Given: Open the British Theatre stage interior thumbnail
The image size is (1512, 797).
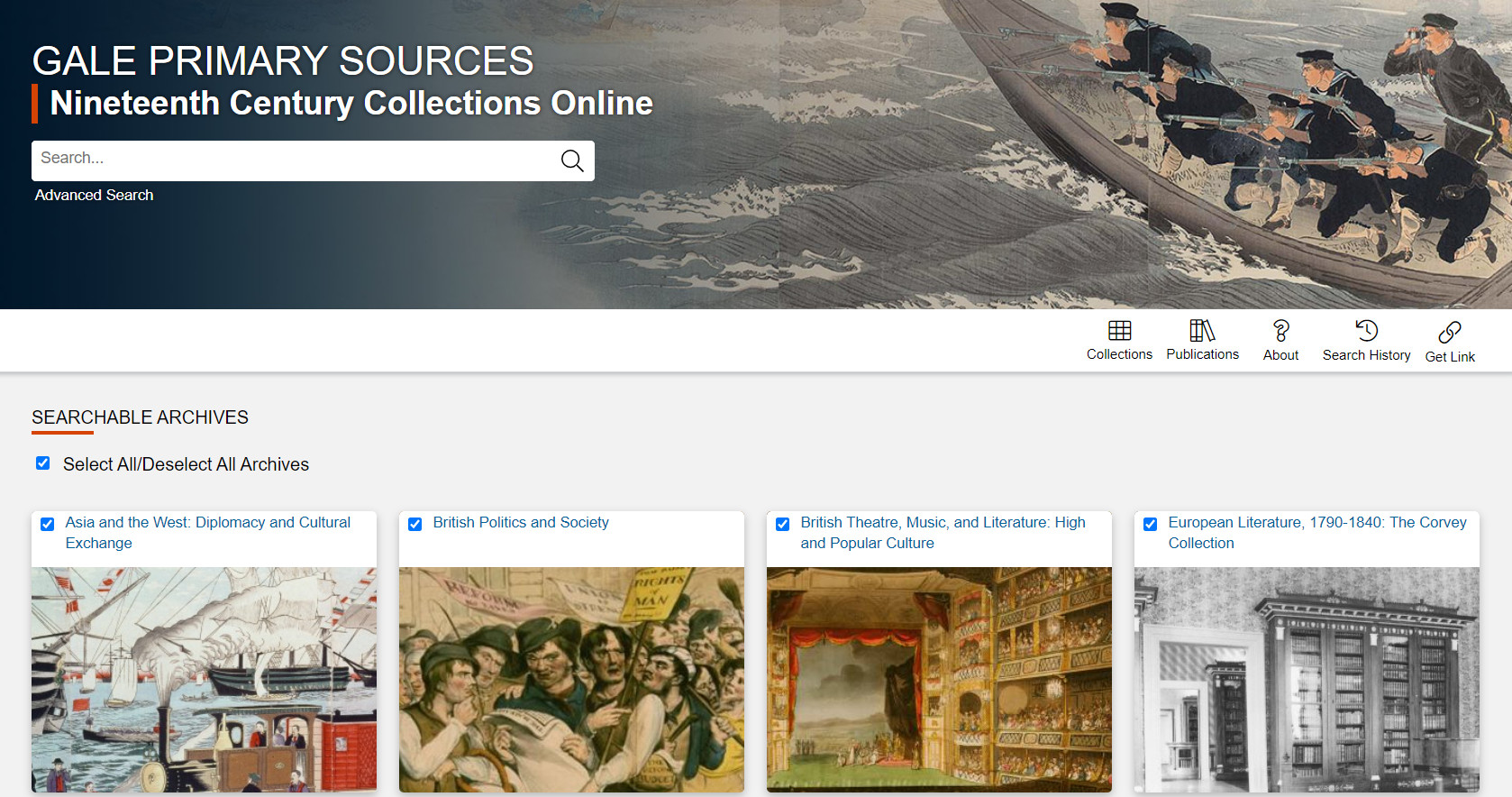Looking at the screenshot, I should (939, 680).
